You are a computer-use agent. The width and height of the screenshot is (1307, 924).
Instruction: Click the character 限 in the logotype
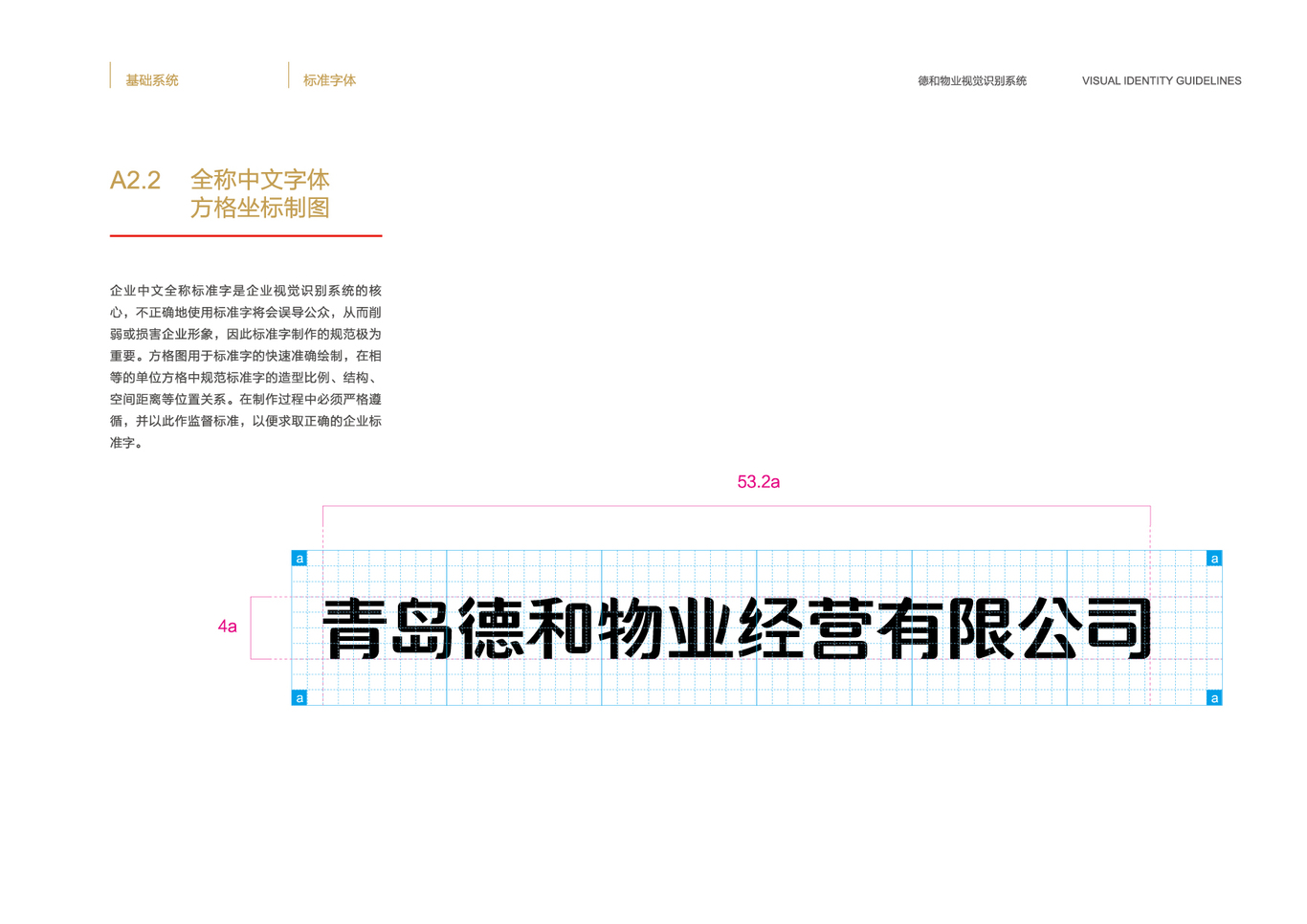pyautogui.click(x=980, y=628)
